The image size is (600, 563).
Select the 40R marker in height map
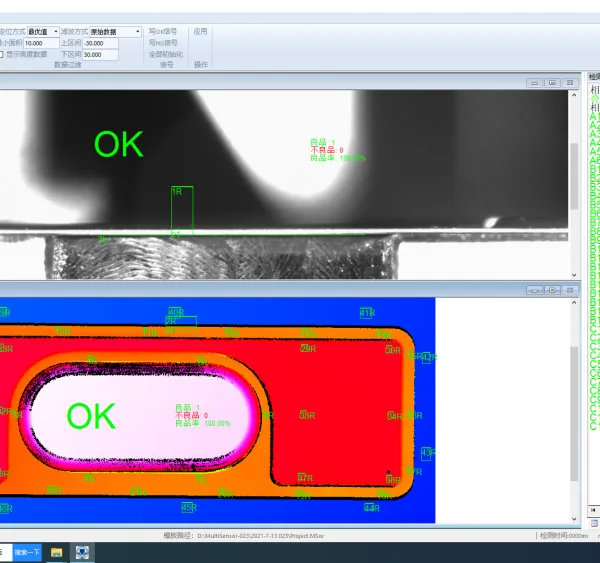[x=176, y=312]
